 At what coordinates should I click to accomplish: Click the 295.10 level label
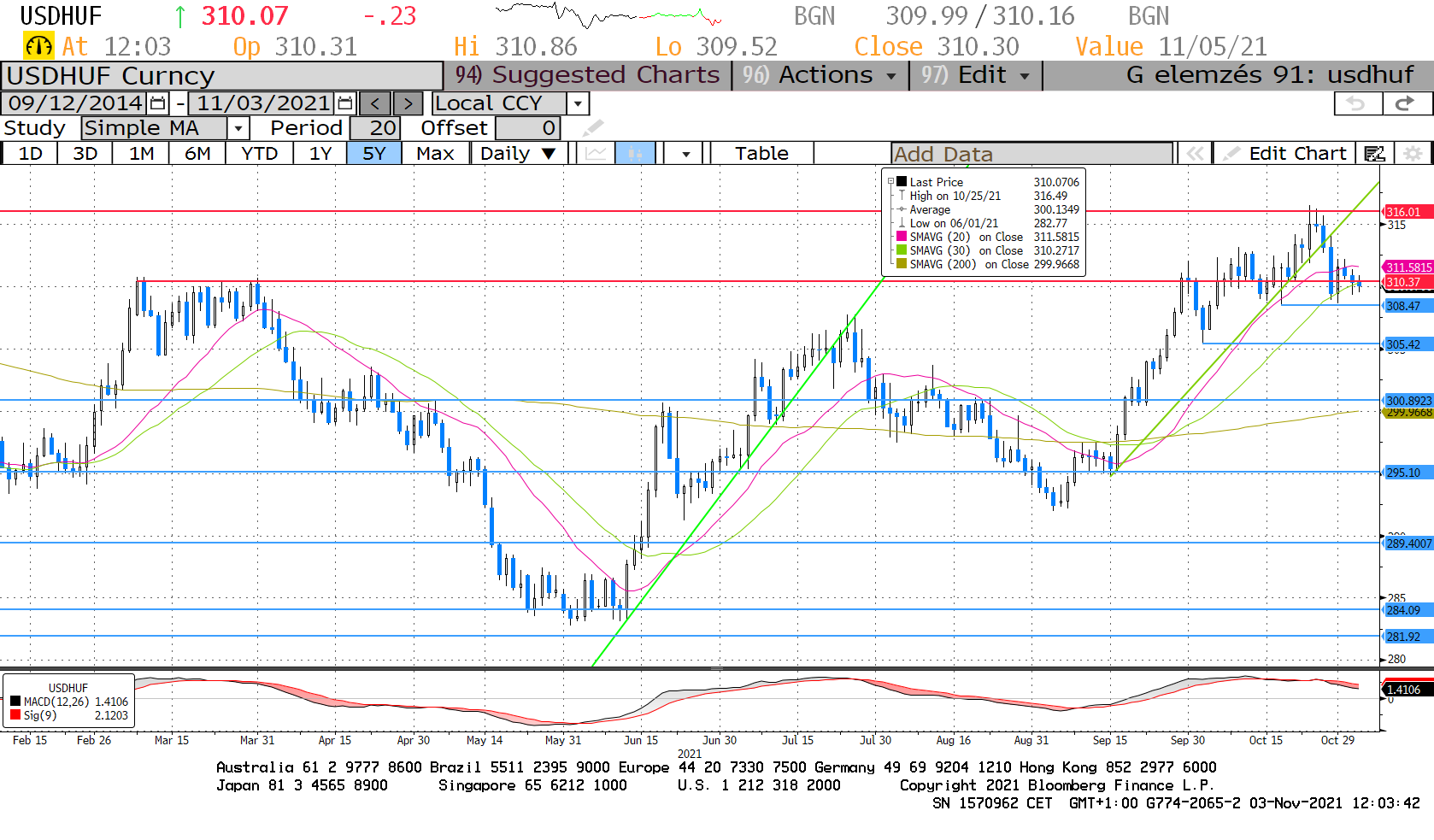(x=1408, y=473)
